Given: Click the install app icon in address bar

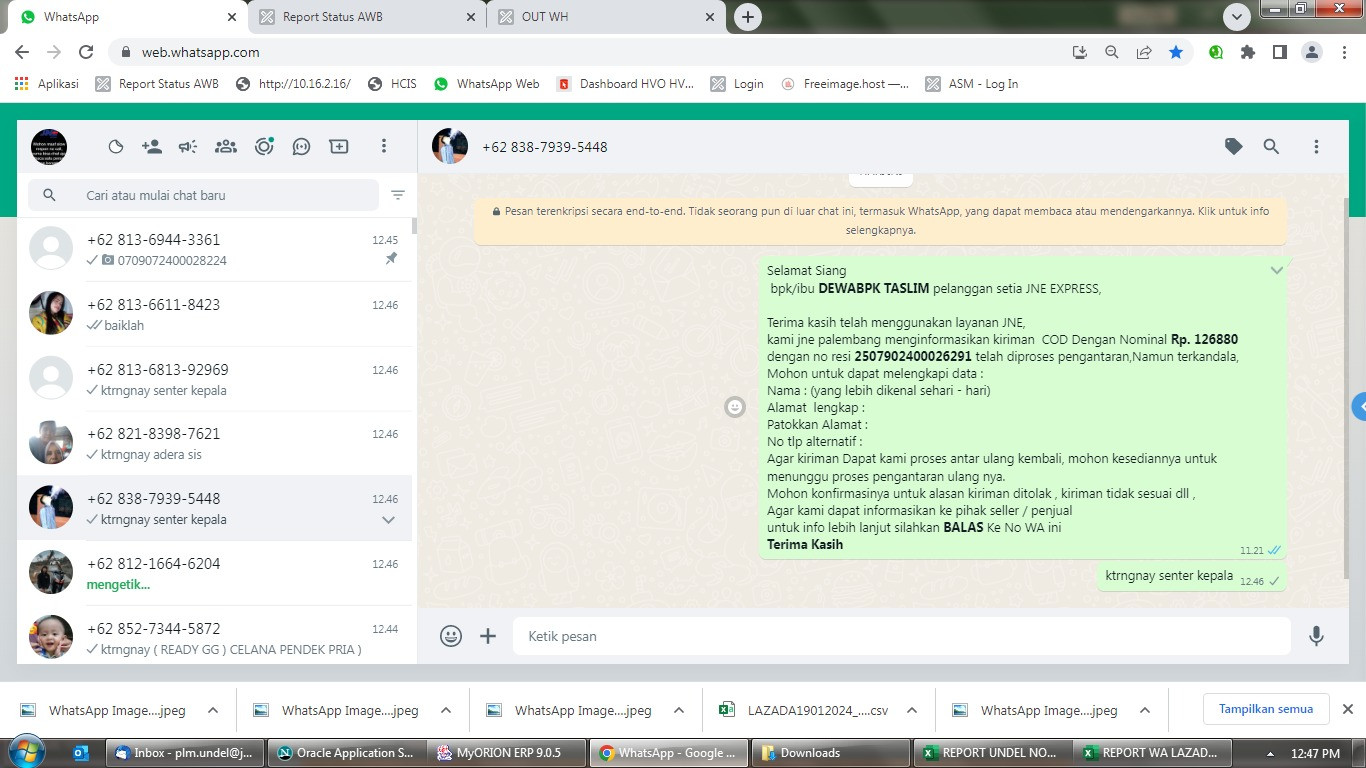Looking at the screenshot, I should click(1079, 52).
